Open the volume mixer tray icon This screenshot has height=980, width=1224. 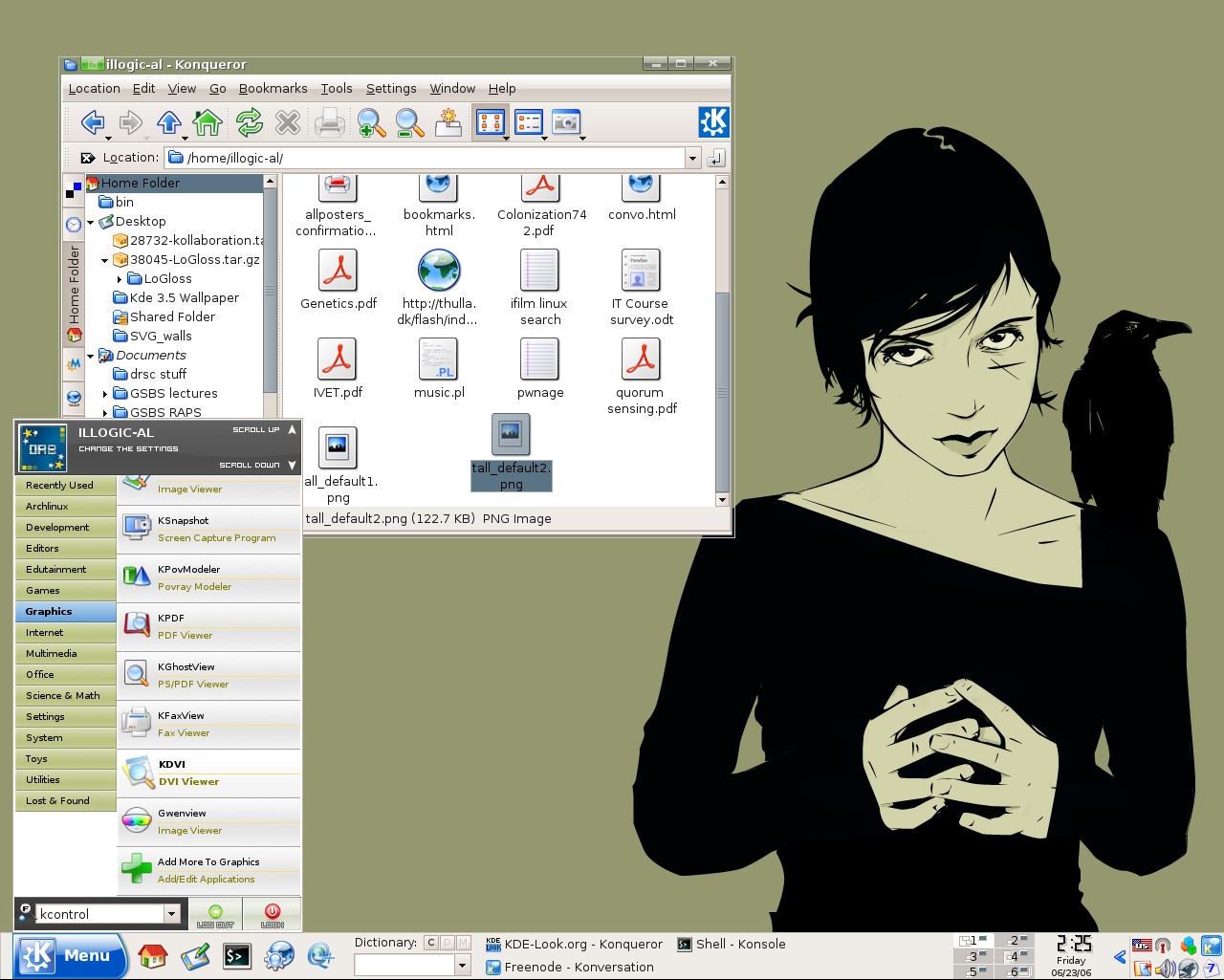[x=1165, y=969]
